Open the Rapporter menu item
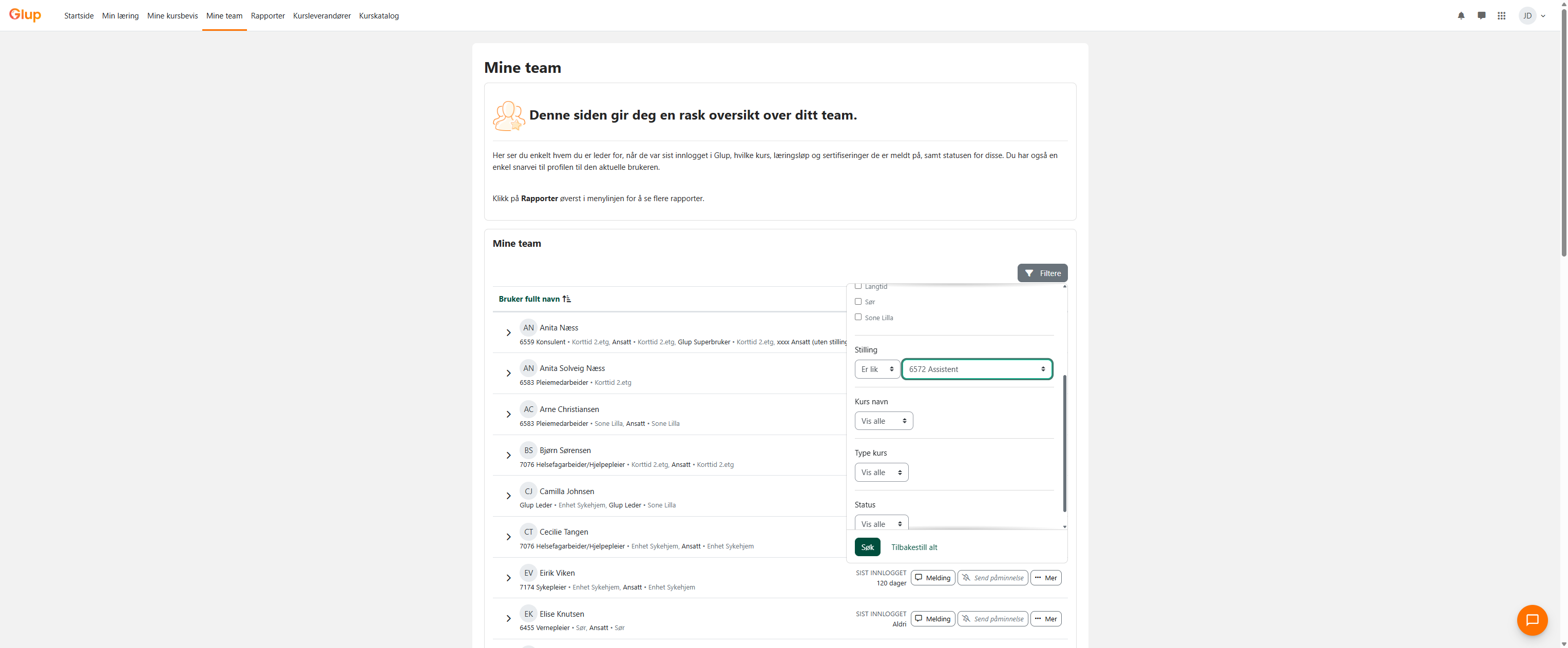The width and height of the screenshot is (1568, 648). coord(268,16)
